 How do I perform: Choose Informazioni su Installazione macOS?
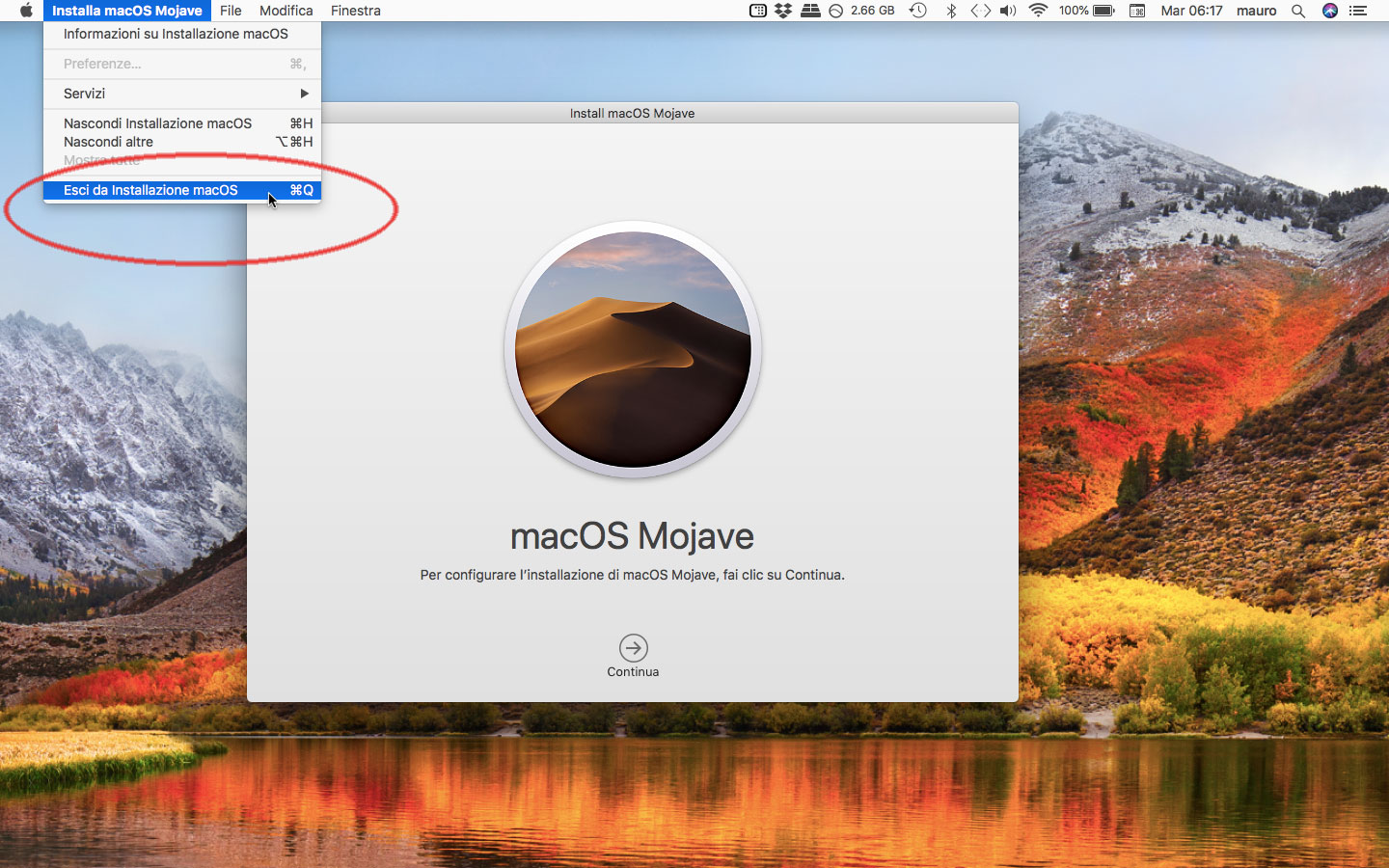click(x=182, y=34)
